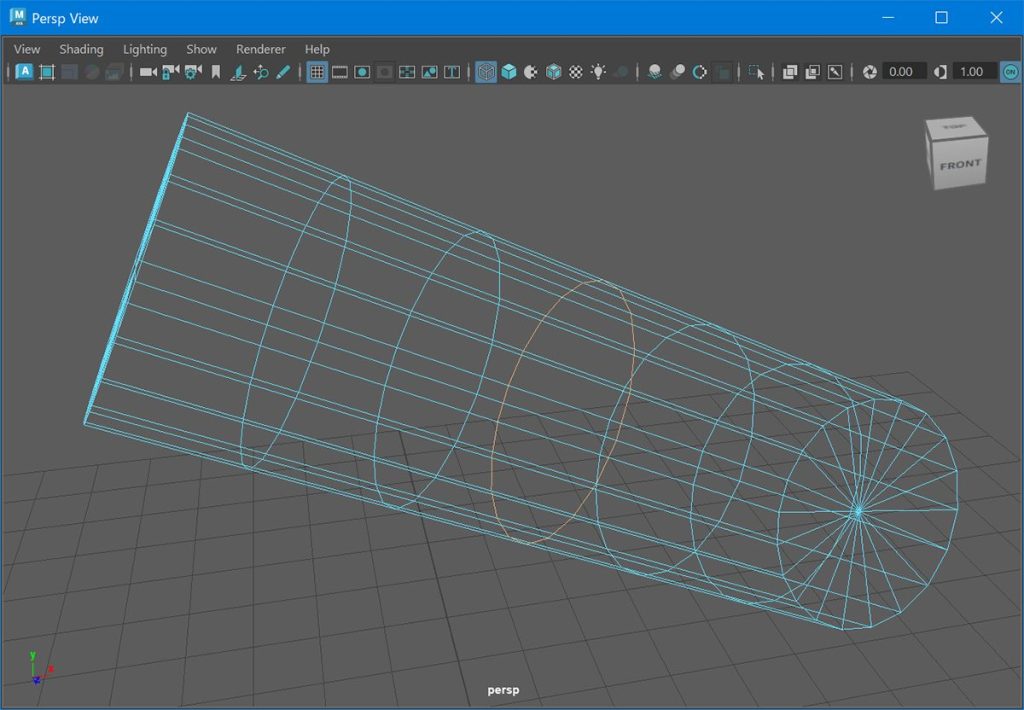Image resolution: width=1024 pixels, height=710 pixels.
Task: Open the Show menu
Action: coord(201,49)
